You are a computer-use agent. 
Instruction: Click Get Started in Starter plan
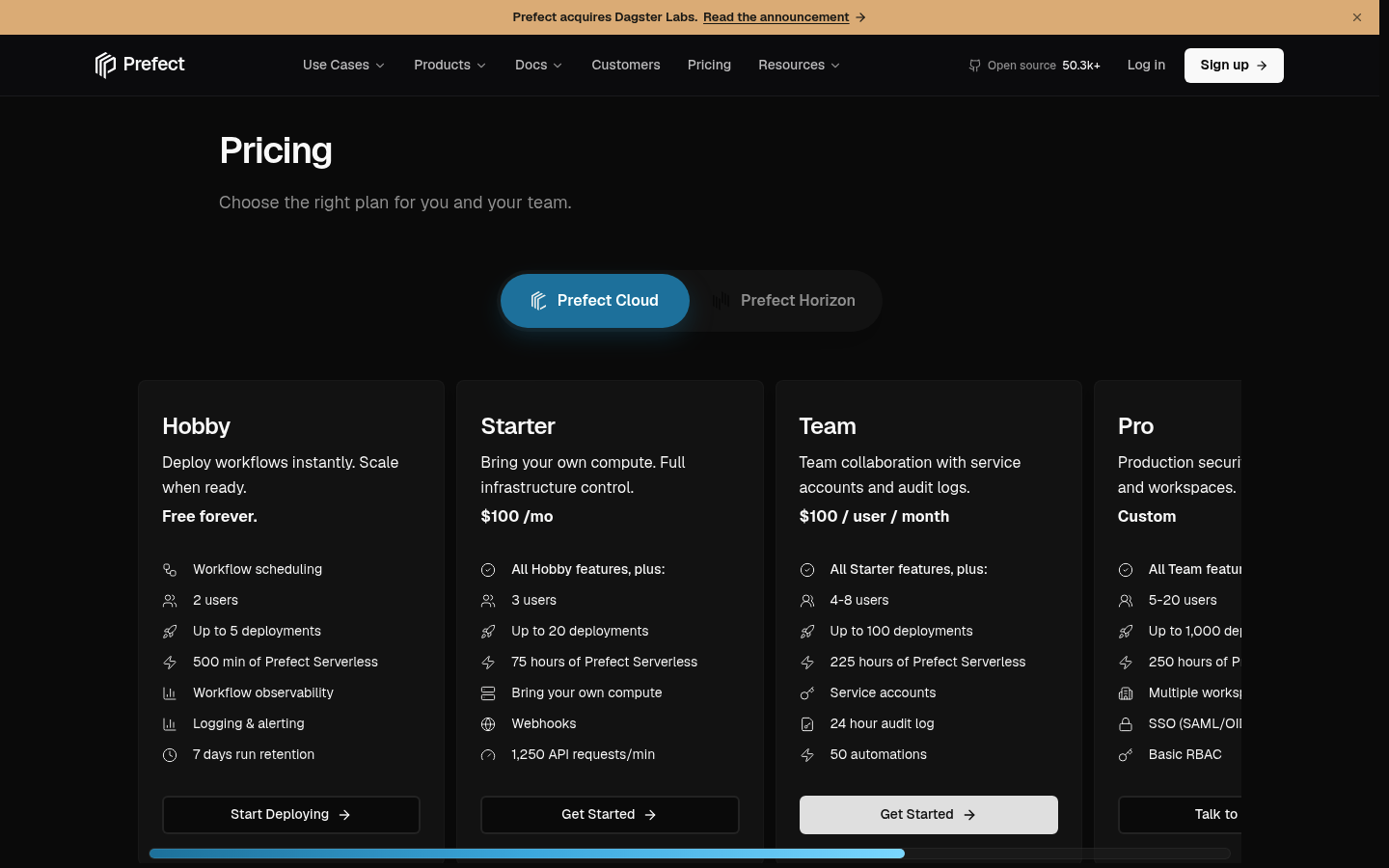610,815
